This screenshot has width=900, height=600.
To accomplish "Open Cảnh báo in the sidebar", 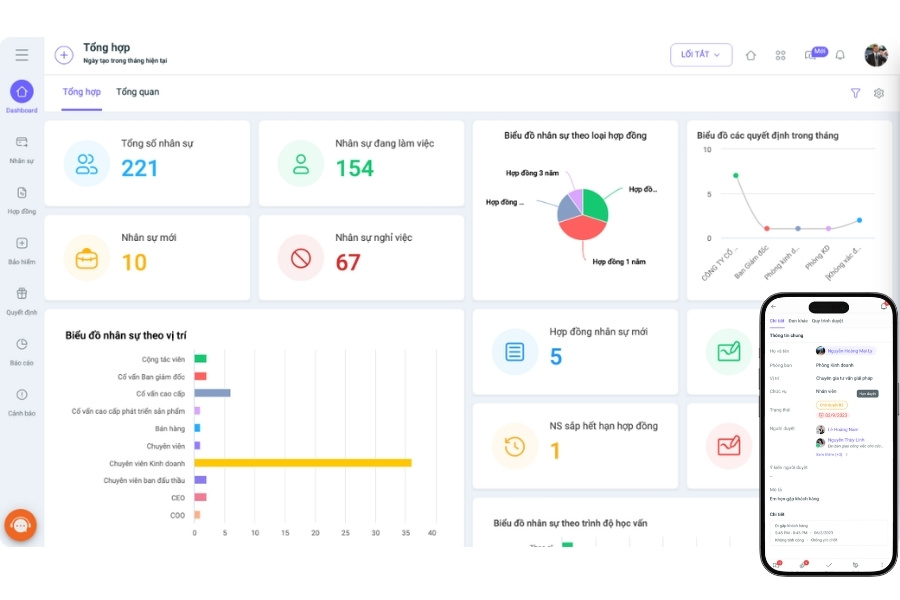I will click(x=22, y=402).
